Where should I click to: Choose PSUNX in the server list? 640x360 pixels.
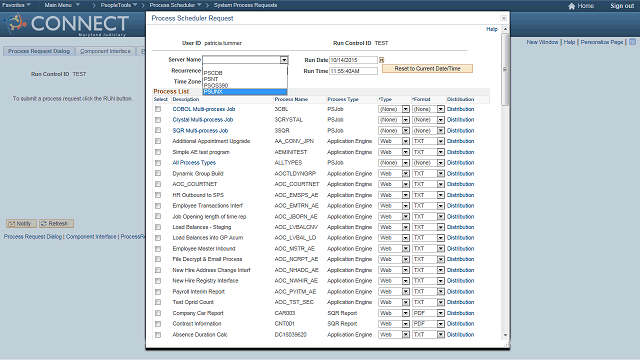click(x=245, y=92)
